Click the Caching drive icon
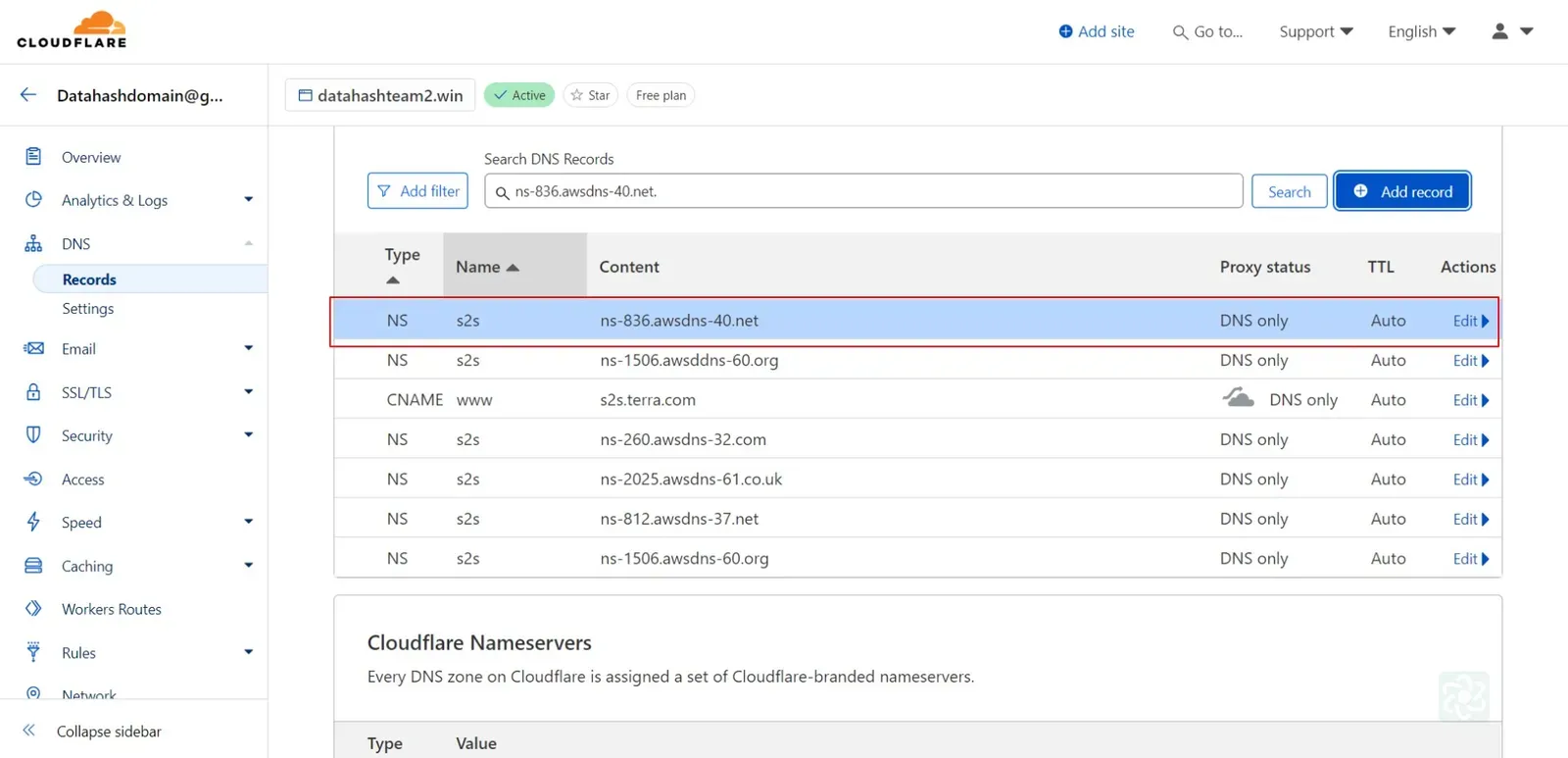 point(33,566)
